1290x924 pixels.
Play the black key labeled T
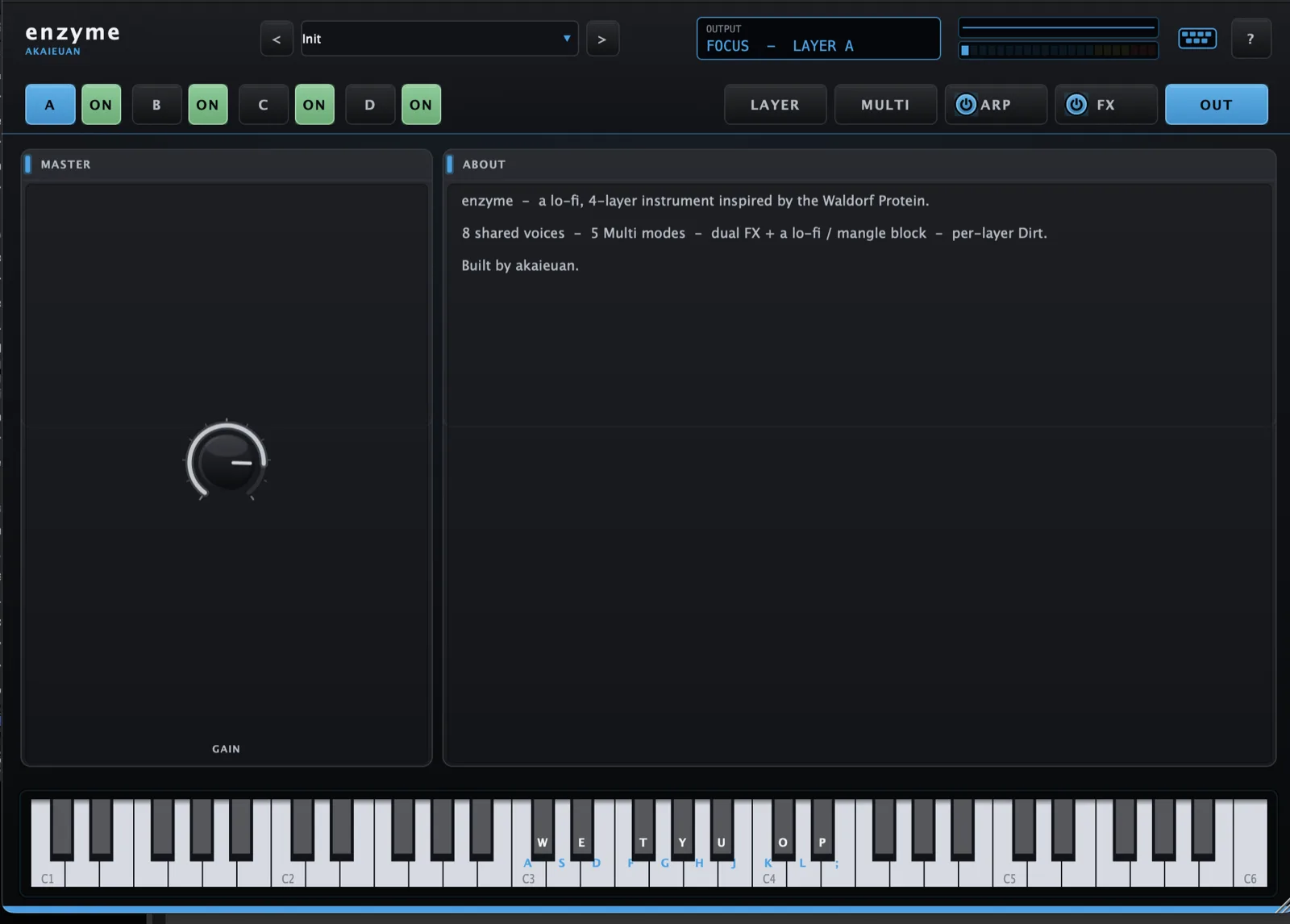[643, 830]
